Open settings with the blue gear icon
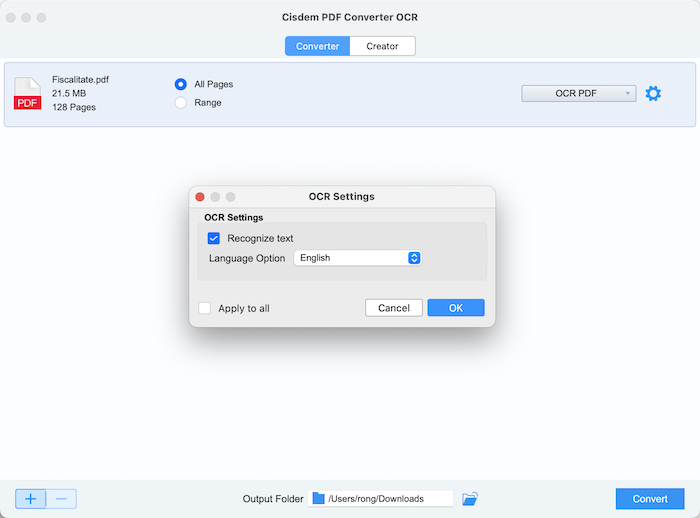700x518 pixels. point(653,93)
